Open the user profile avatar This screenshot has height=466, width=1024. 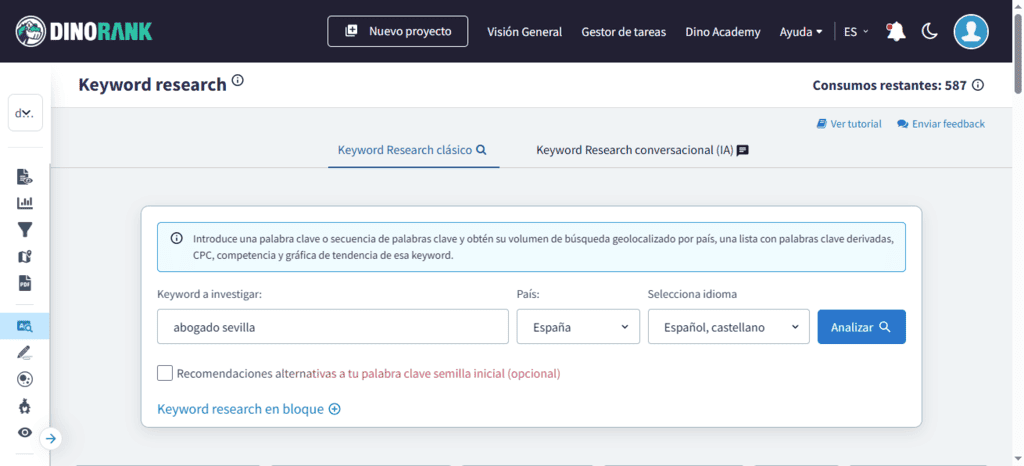click(x=970, y=31)
